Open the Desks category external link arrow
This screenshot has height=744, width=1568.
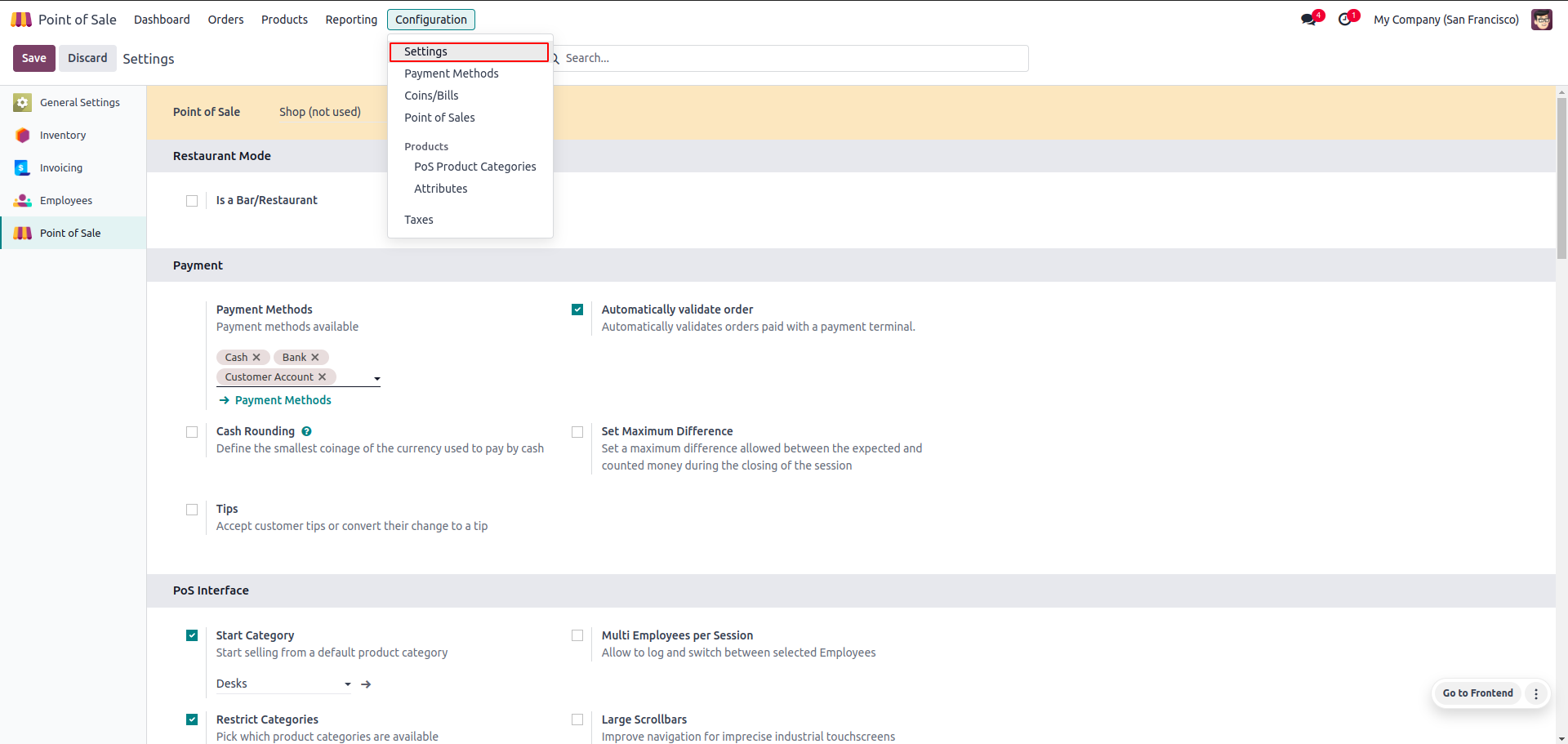366,684
